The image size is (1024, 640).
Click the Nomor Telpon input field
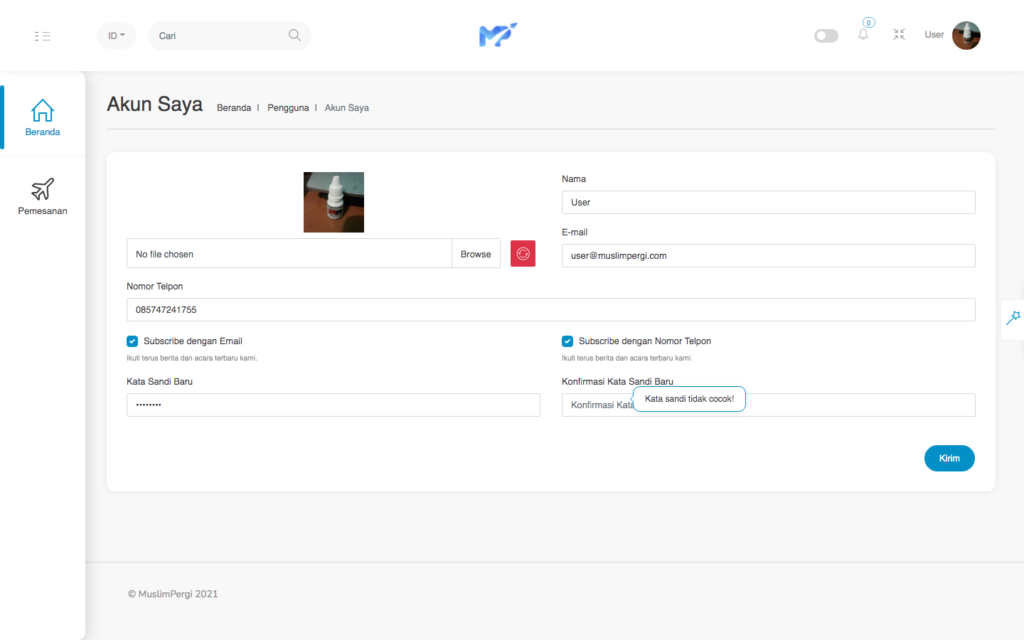(550, 310)
